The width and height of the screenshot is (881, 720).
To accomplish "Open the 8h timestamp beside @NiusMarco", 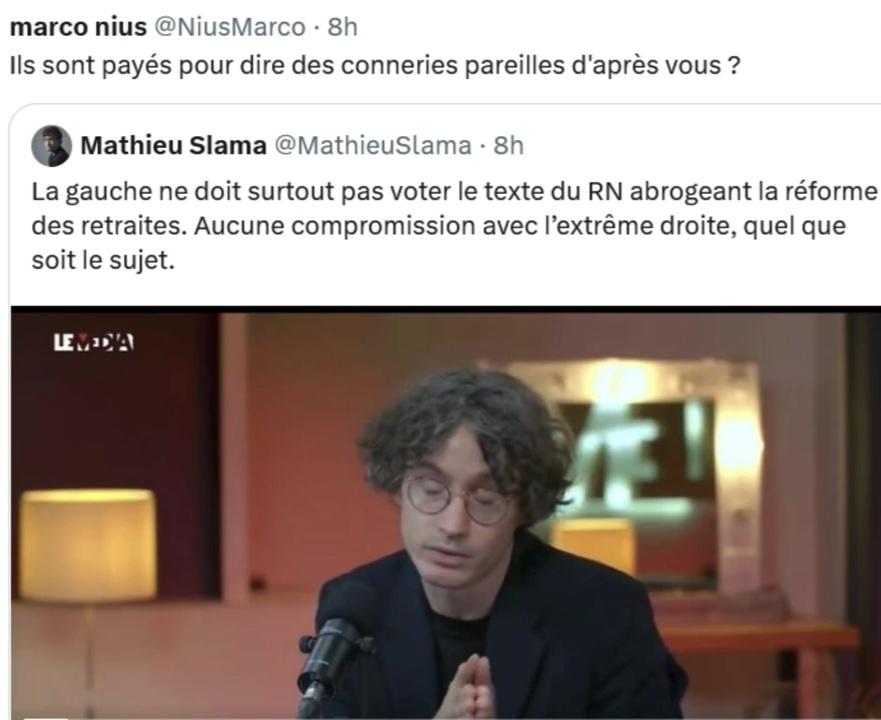I will (x=343, y=26).
